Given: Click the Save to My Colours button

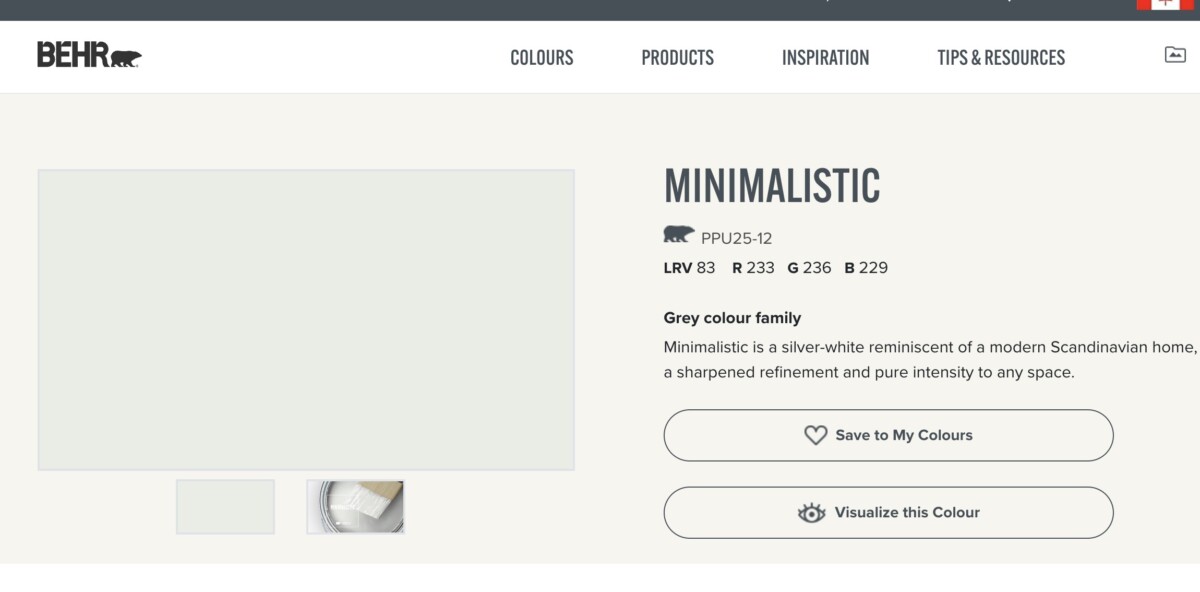Looking at the screenshot, I should pyautogui.click(x=888, y=435).
